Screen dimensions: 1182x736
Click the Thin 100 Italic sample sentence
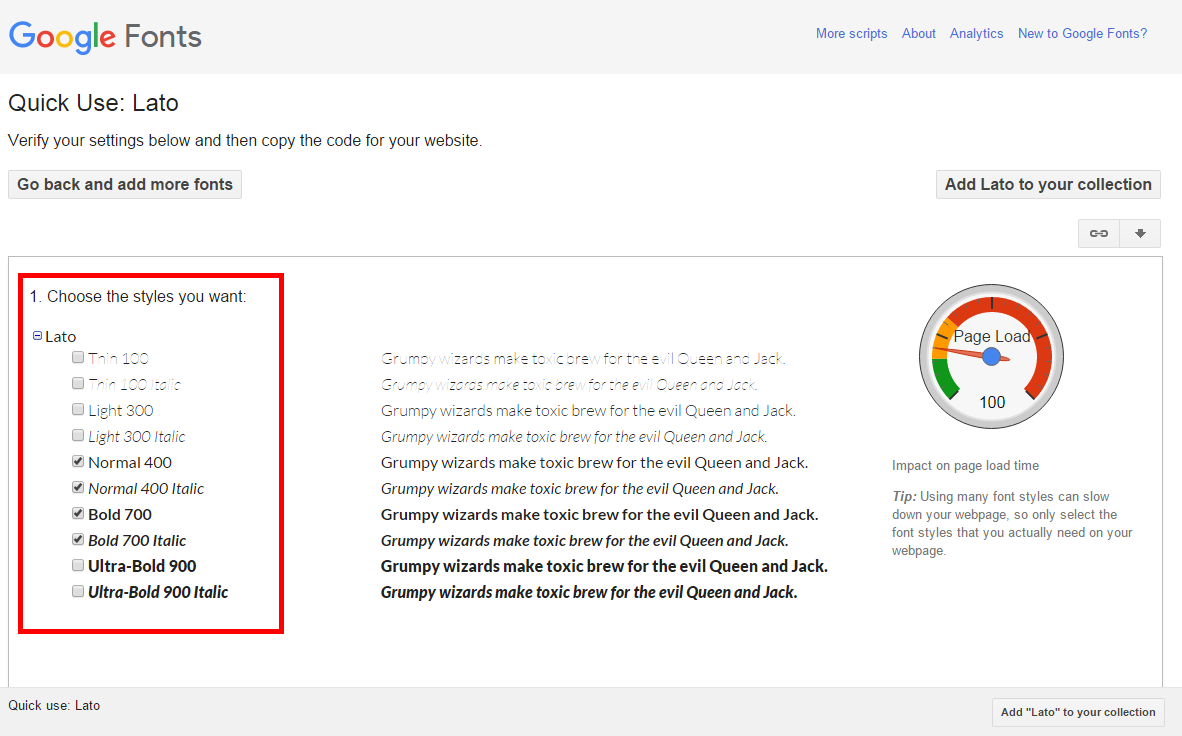tap(568, 385)
